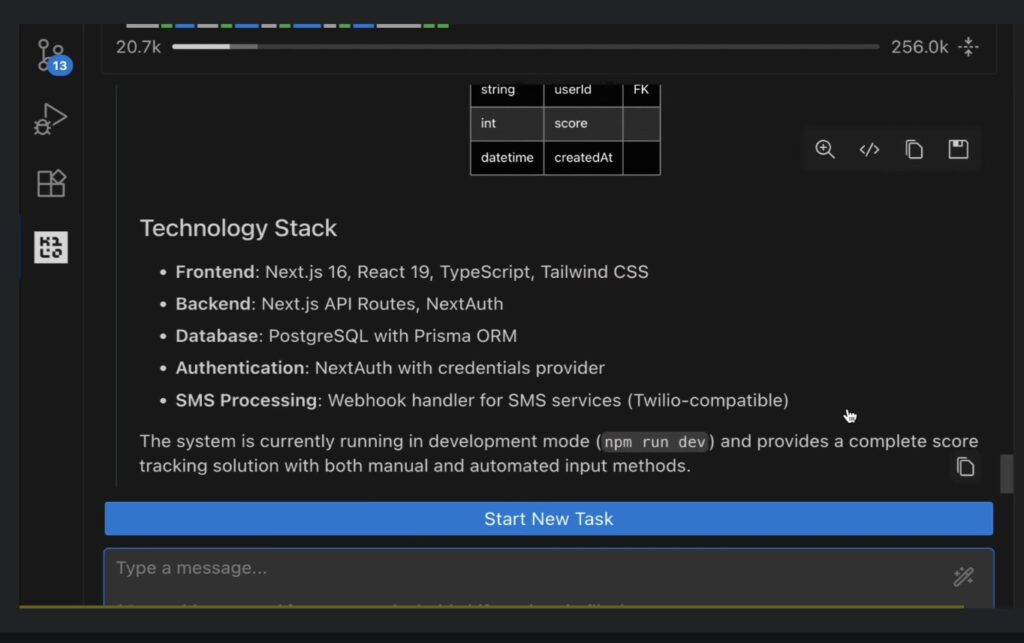
Task: Click the task timeline colored bar strip
Action: [287, 25]
